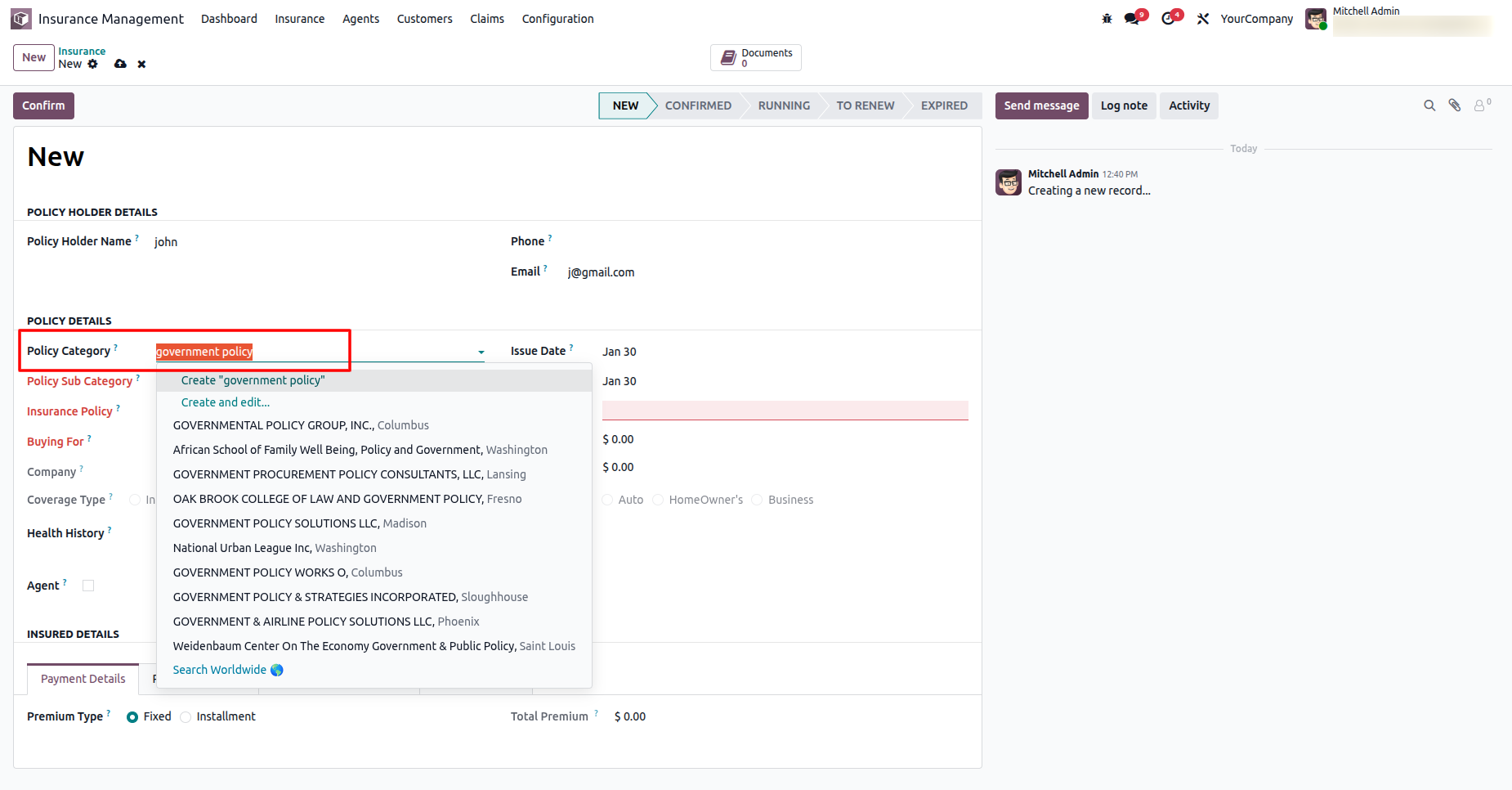
Task: Pick GOVERNMENTAL POLICY GROUP, INC., Columbus
Action: coord(374,425)
